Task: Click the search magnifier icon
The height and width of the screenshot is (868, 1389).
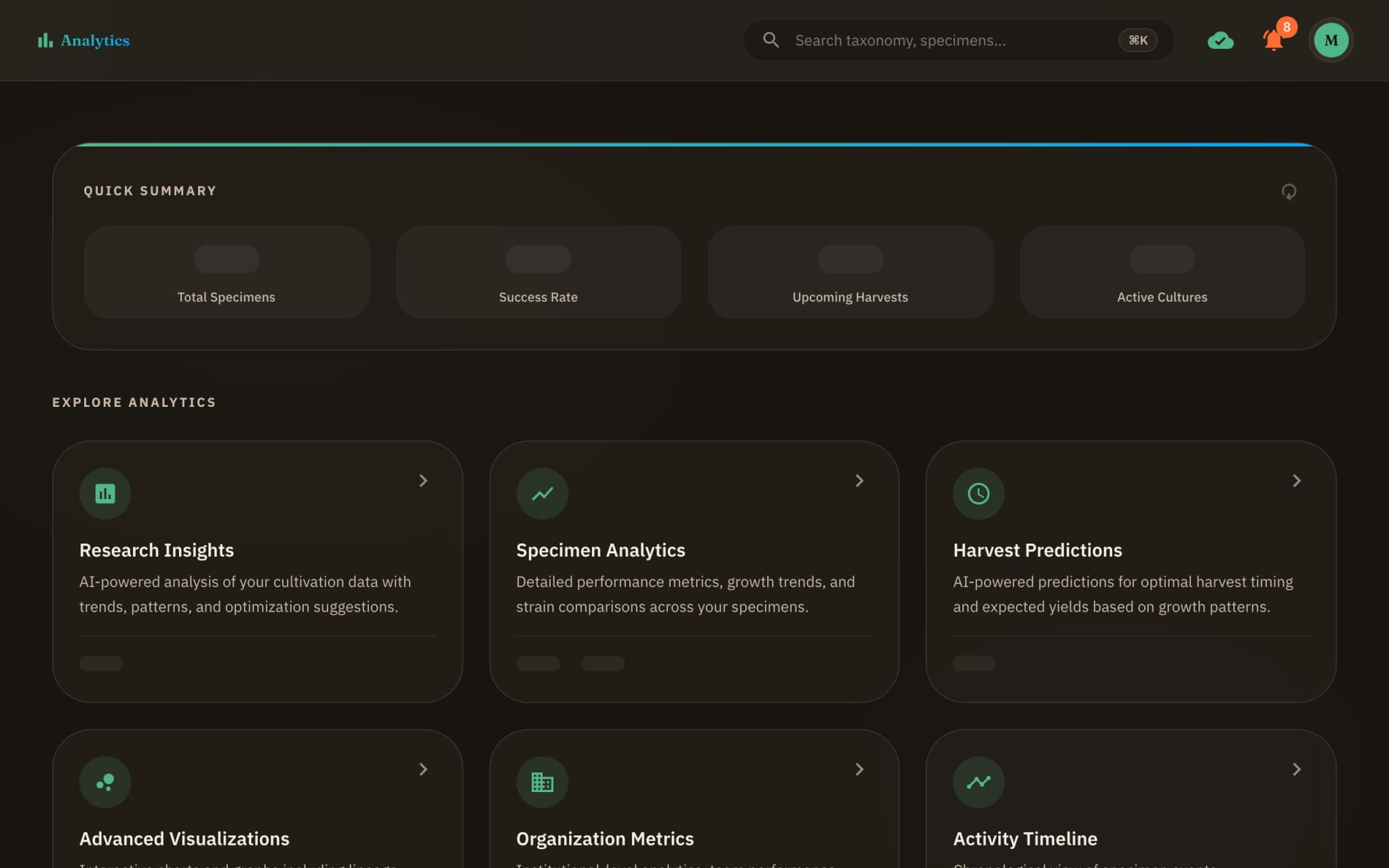Action: (771, 40)
